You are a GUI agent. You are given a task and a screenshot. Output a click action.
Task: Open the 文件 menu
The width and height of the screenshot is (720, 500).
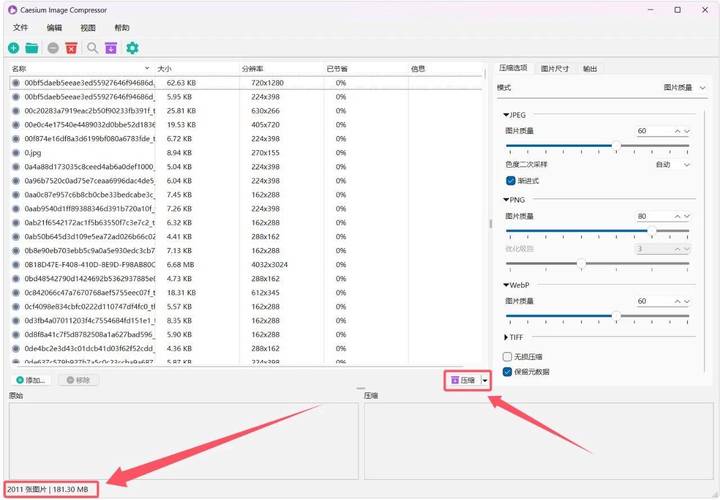[20, 28]
